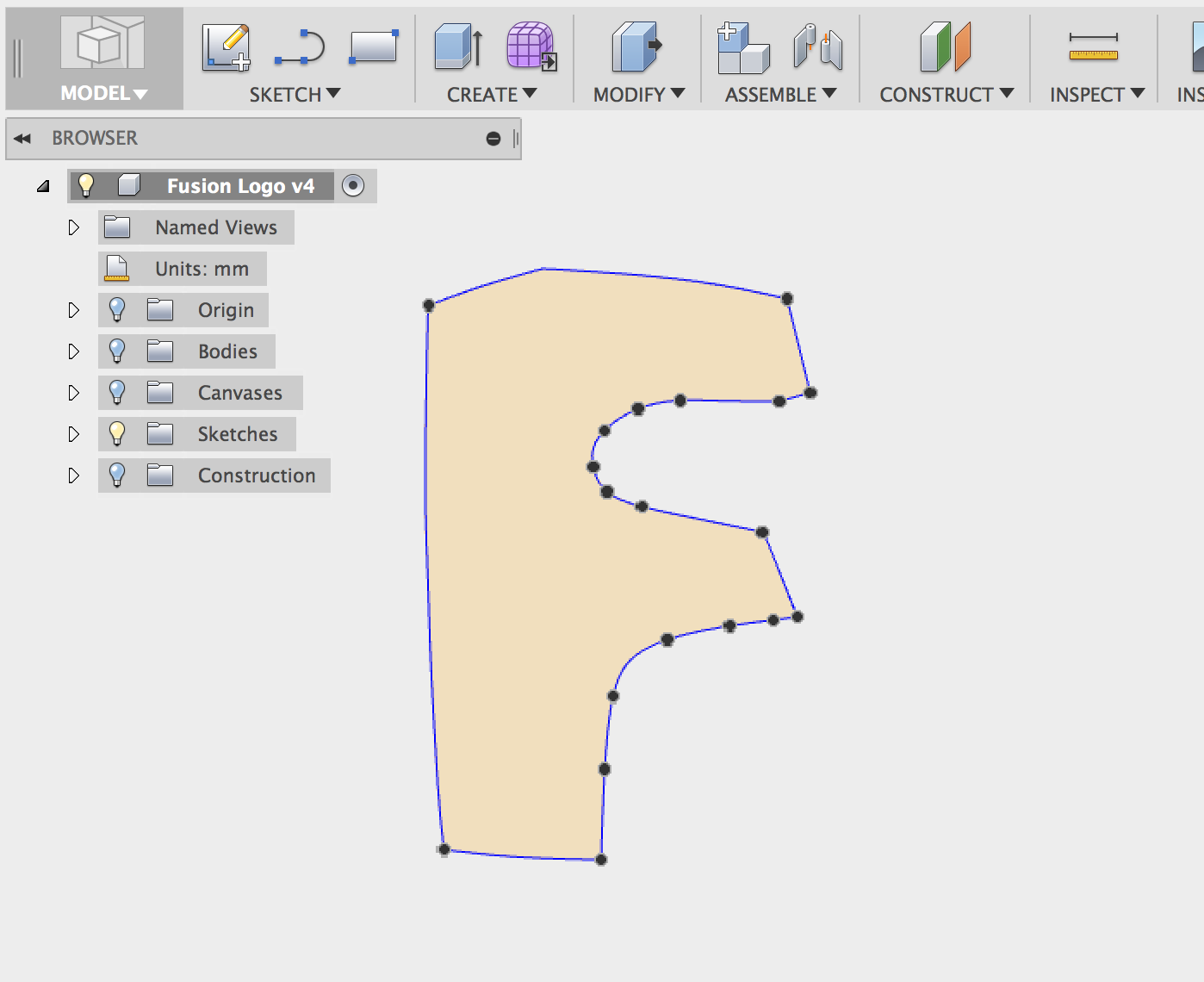Click the minus circle in BROWSER header

[493, 139]
